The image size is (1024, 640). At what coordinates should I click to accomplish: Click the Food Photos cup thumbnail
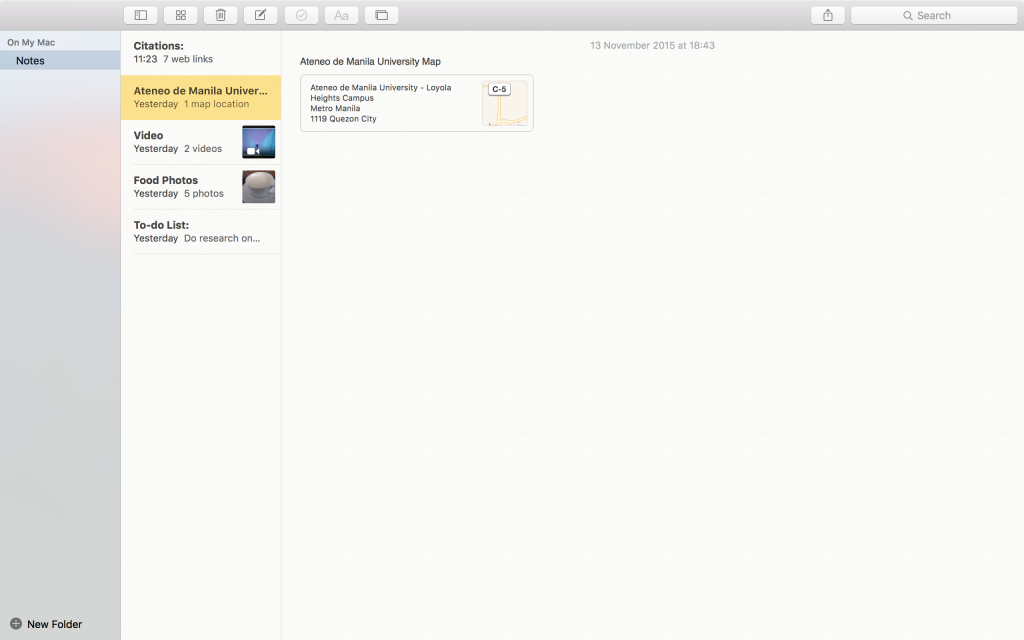click(259, 187)
